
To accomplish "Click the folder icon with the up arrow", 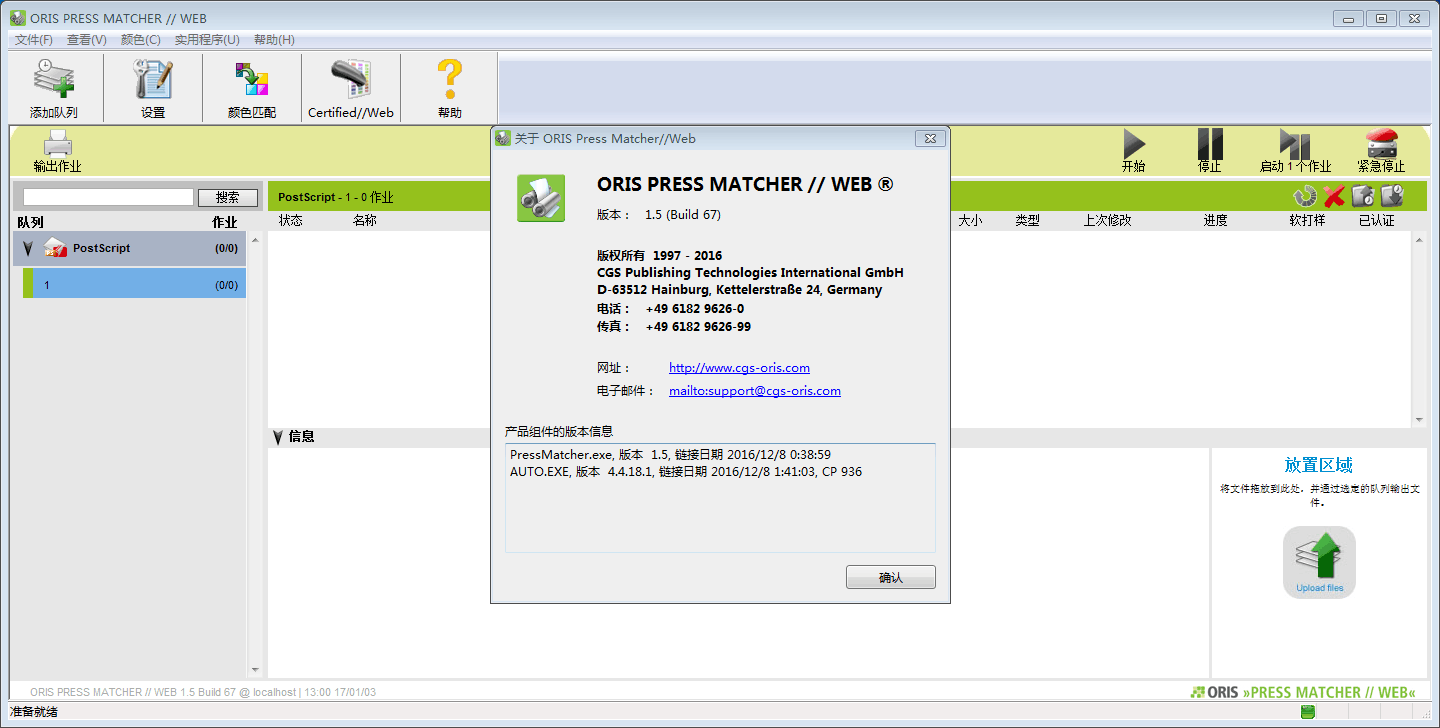I will click(x=1362, y=196).
